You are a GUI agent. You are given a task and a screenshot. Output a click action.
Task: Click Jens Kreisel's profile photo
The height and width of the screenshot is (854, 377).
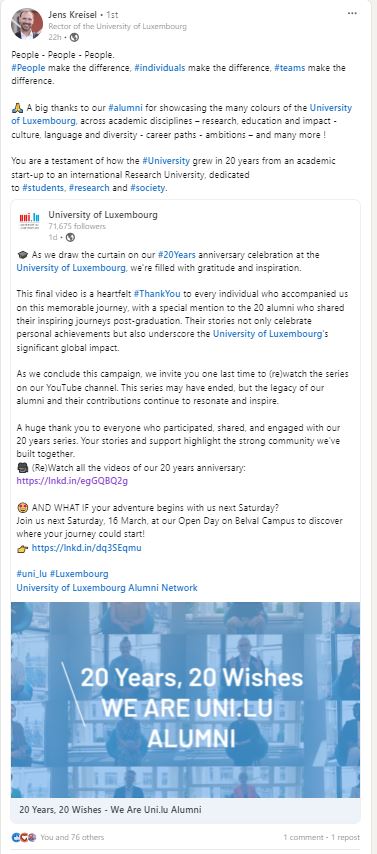coord(27,24)
